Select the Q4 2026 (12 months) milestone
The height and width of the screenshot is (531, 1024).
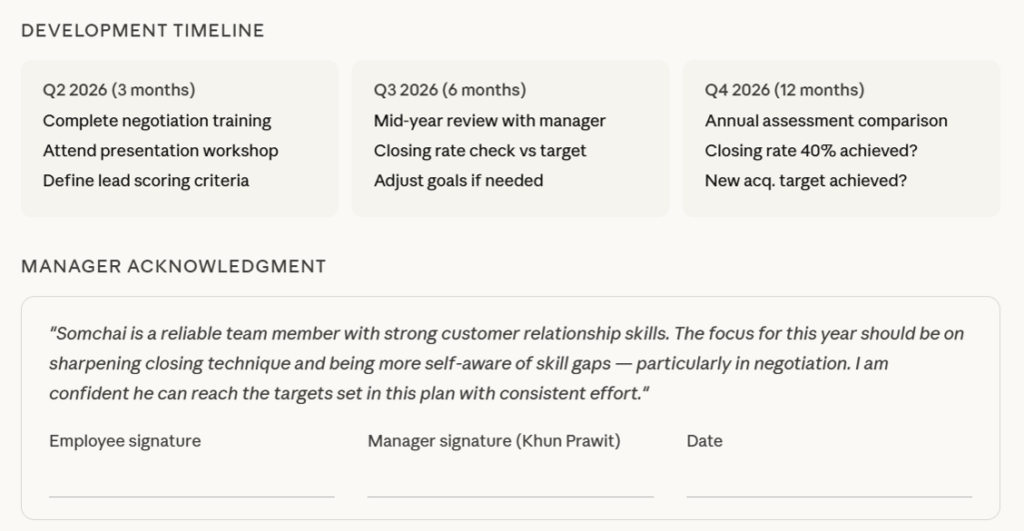tap(785, 90)
